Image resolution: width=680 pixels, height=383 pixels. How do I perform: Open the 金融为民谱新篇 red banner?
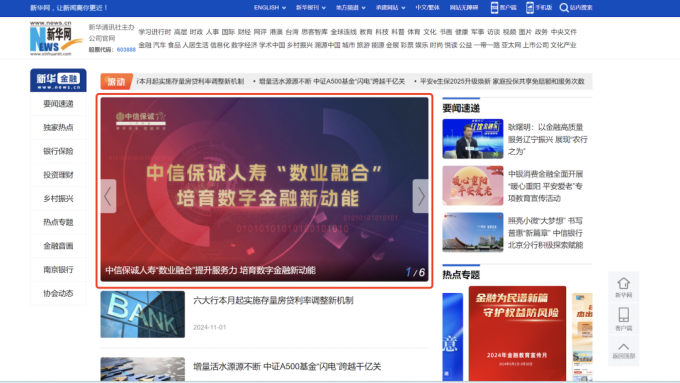tap(517, 333)
